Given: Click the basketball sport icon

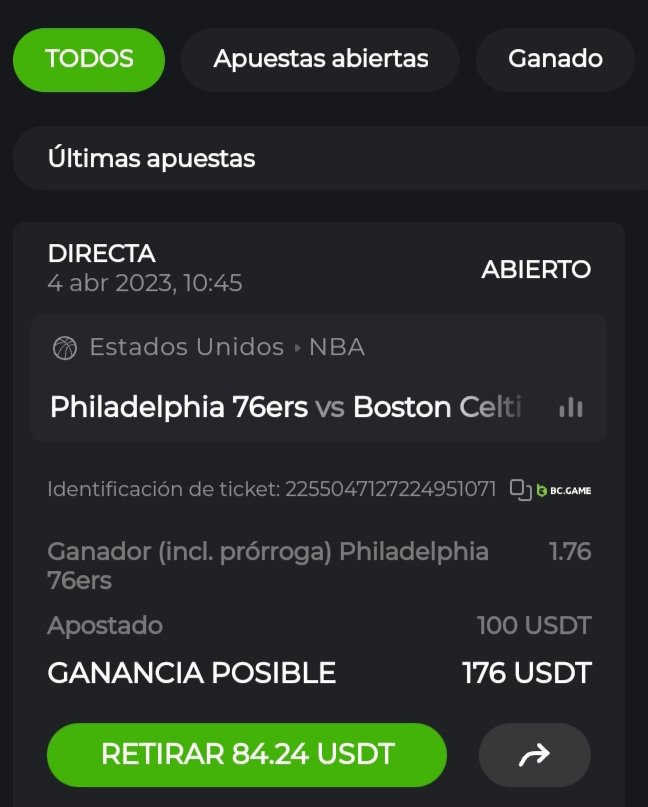Looking at the screenshot, I should pos(65,348).
